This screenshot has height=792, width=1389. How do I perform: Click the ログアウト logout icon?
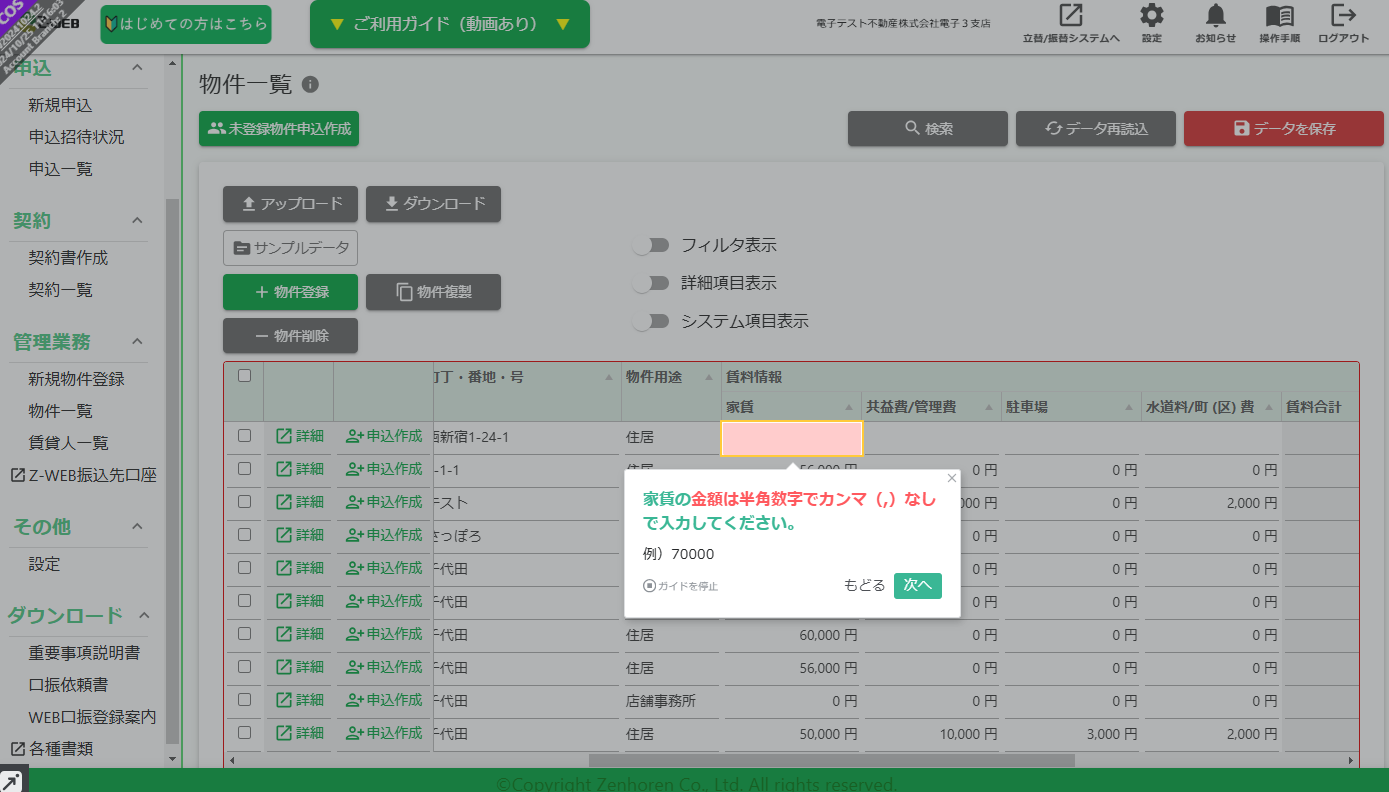pyautogui.click(x=1343, y=16)
